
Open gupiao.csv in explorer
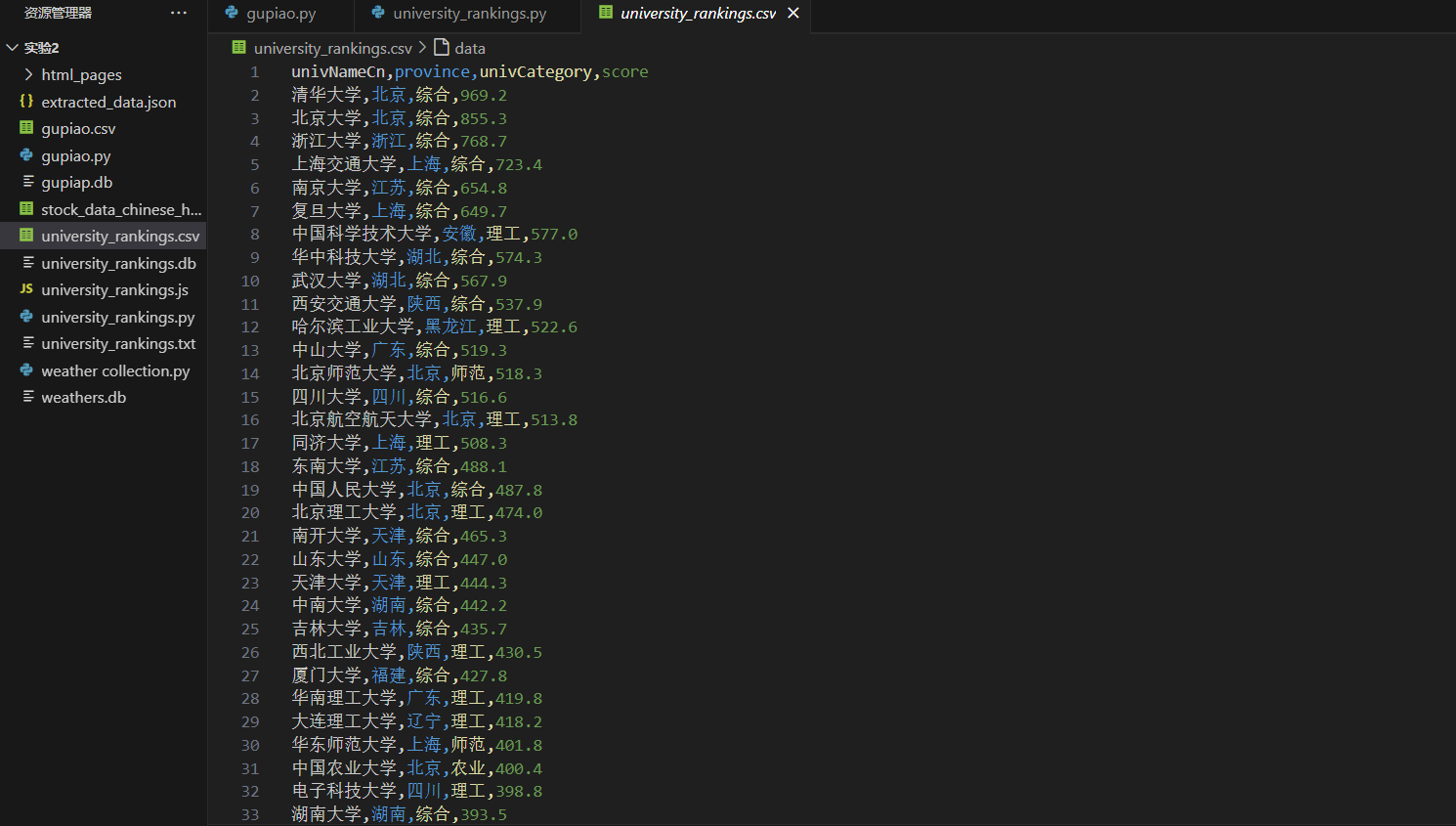click(78, 128)
